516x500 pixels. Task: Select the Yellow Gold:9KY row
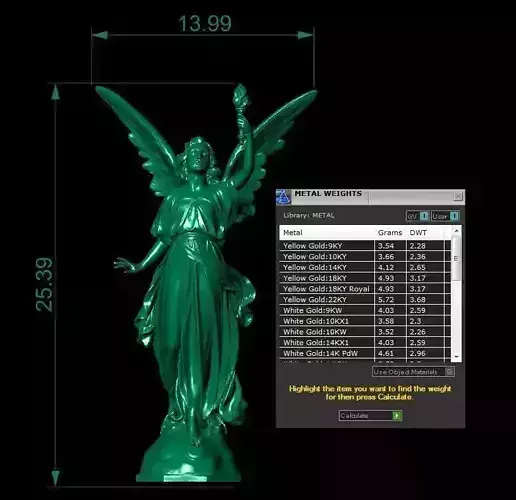[365, 246]
